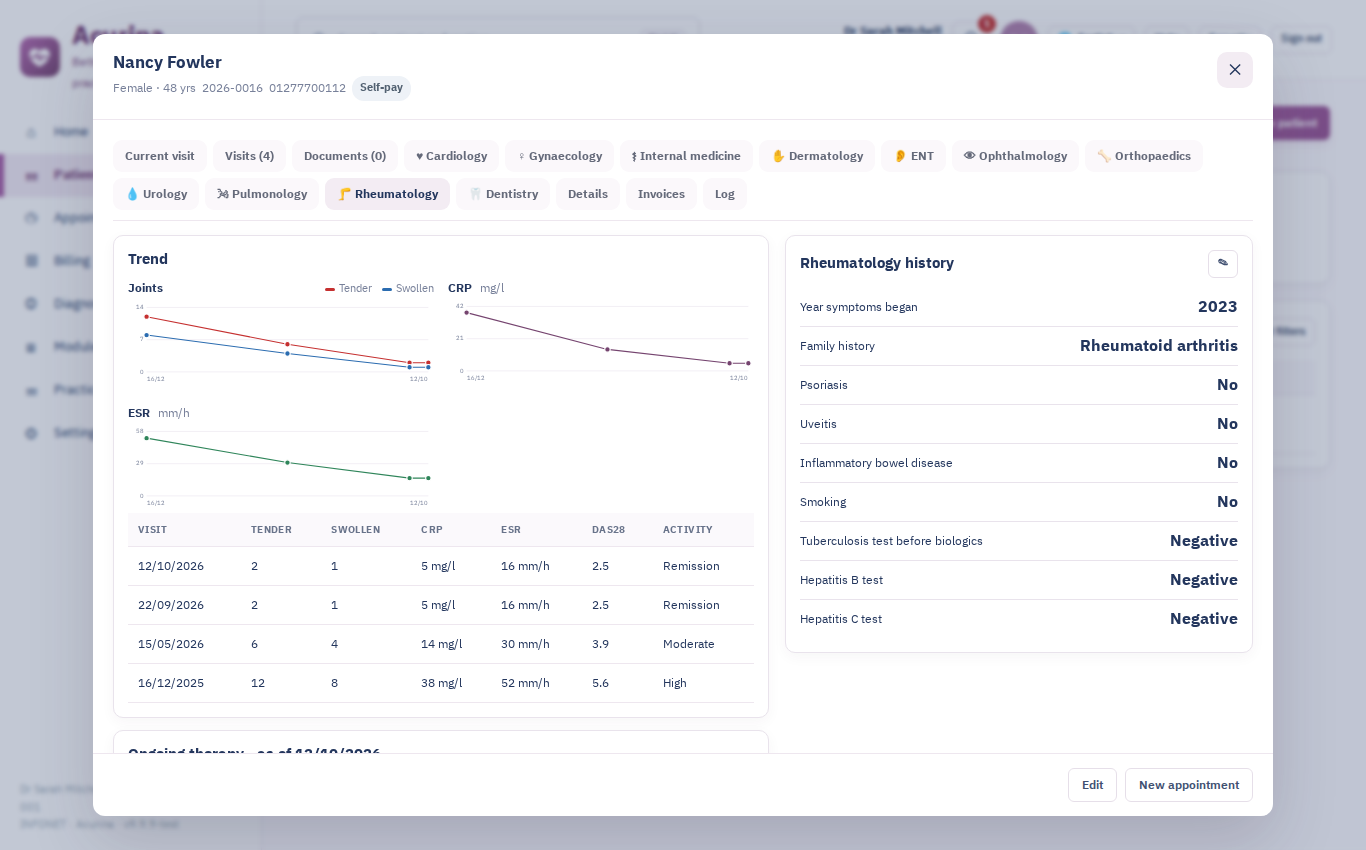Show the Details tab
The image size is (1366, 850).
(588, 194)
